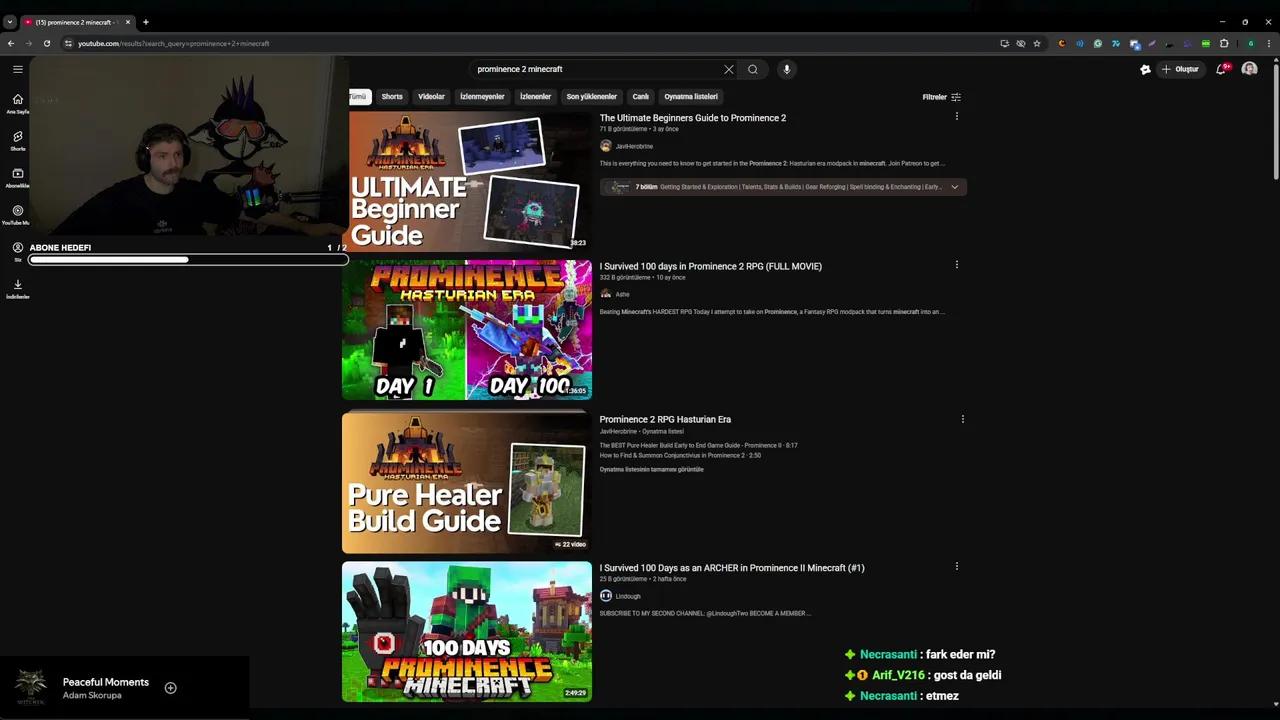
Task: Go to Ana Sayfa in sidebar
Action: tap(18, 103)
